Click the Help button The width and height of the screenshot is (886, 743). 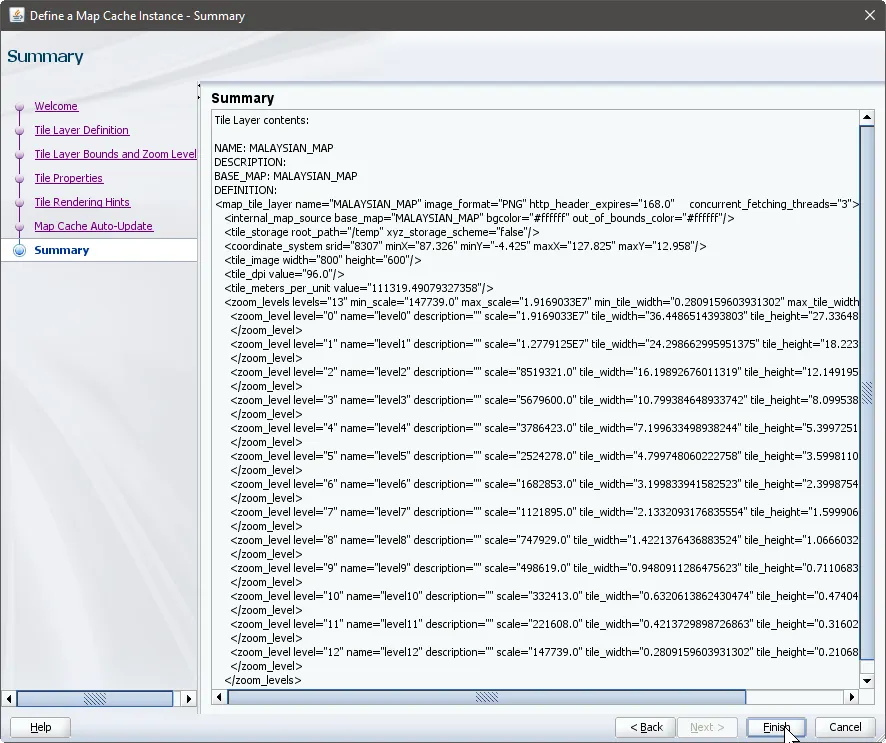pos(40,727)
